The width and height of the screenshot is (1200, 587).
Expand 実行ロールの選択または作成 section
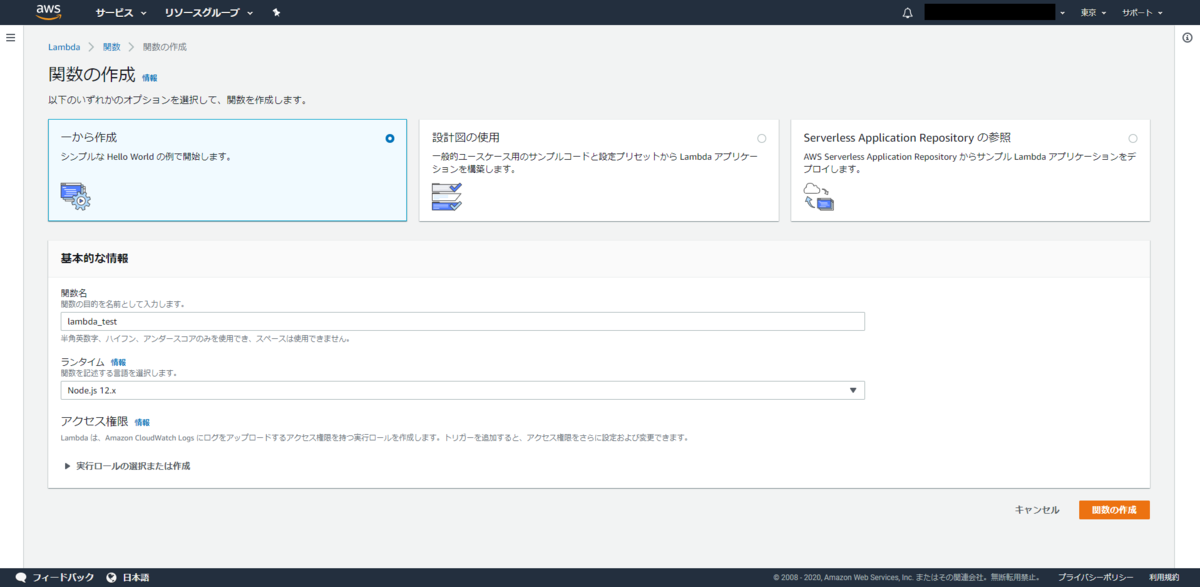[x=127, y=466]
